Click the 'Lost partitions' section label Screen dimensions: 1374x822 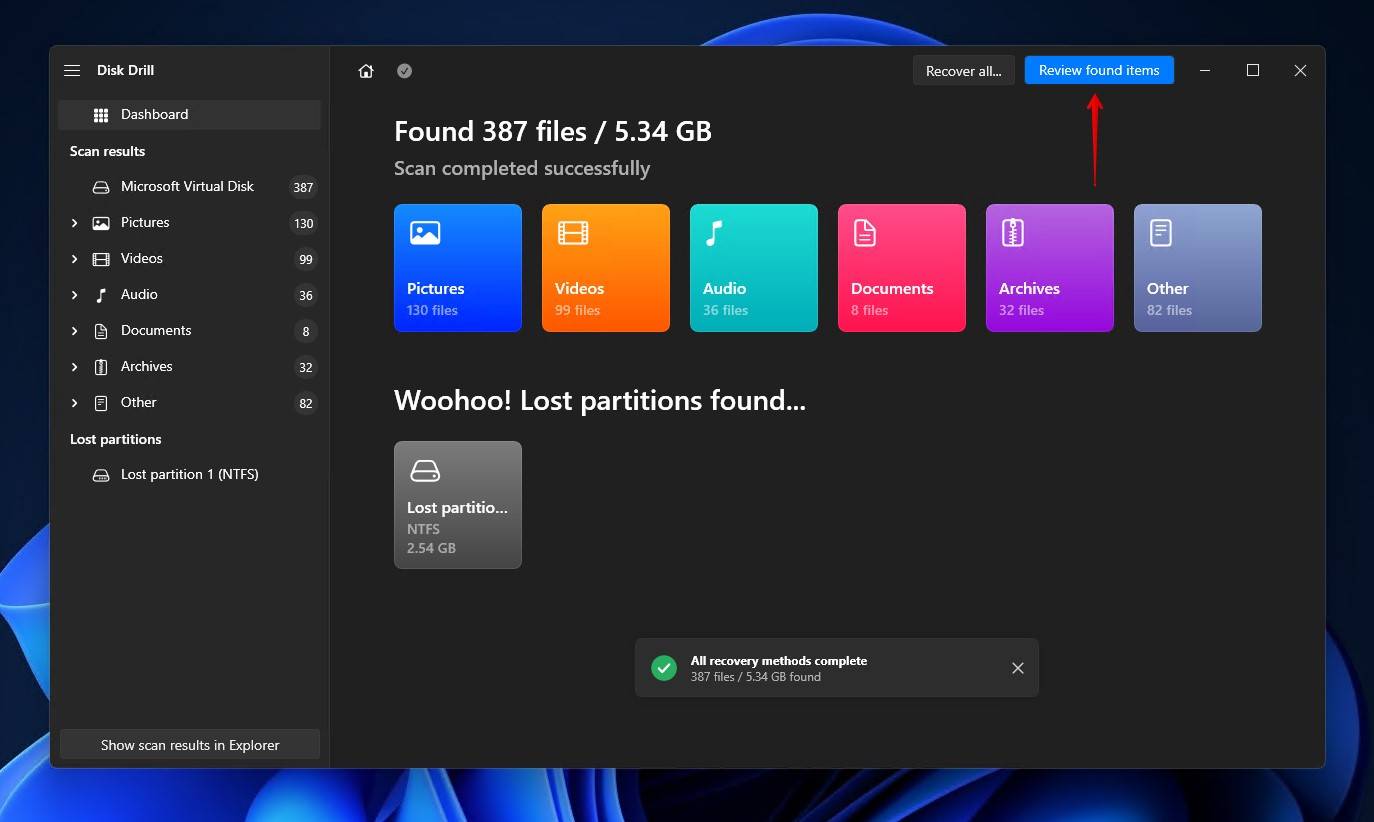(x=115, y=440)
